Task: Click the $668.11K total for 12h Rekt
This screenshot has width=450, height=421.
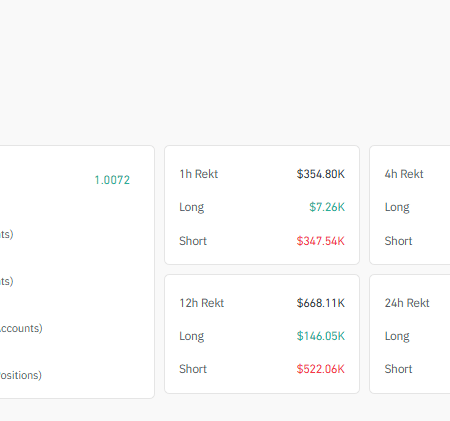Action: click(x=321, y=303)
